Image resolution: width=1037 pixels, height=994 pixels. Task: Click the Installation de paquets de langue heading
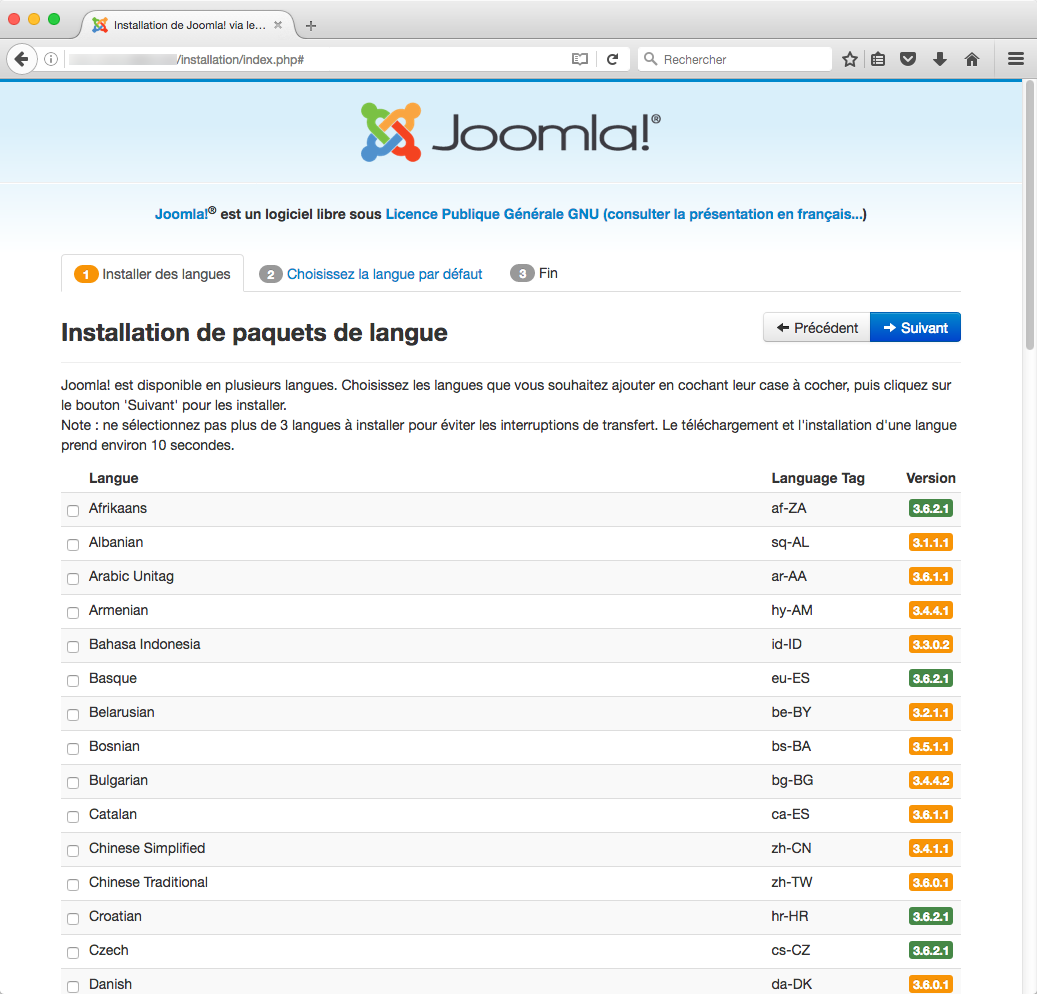255,332
